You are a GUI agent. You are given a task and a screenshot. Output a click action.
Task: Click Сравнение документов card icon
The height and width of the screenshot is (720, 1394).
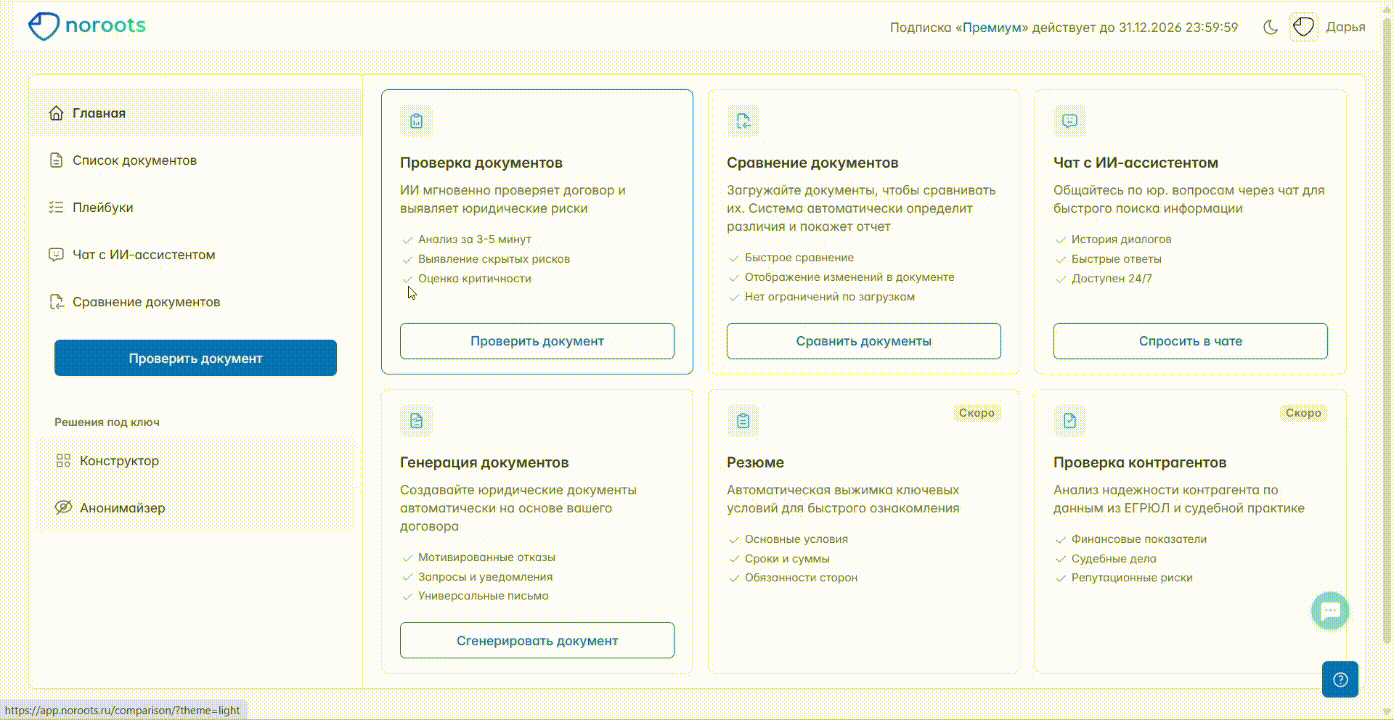point(743,121)
